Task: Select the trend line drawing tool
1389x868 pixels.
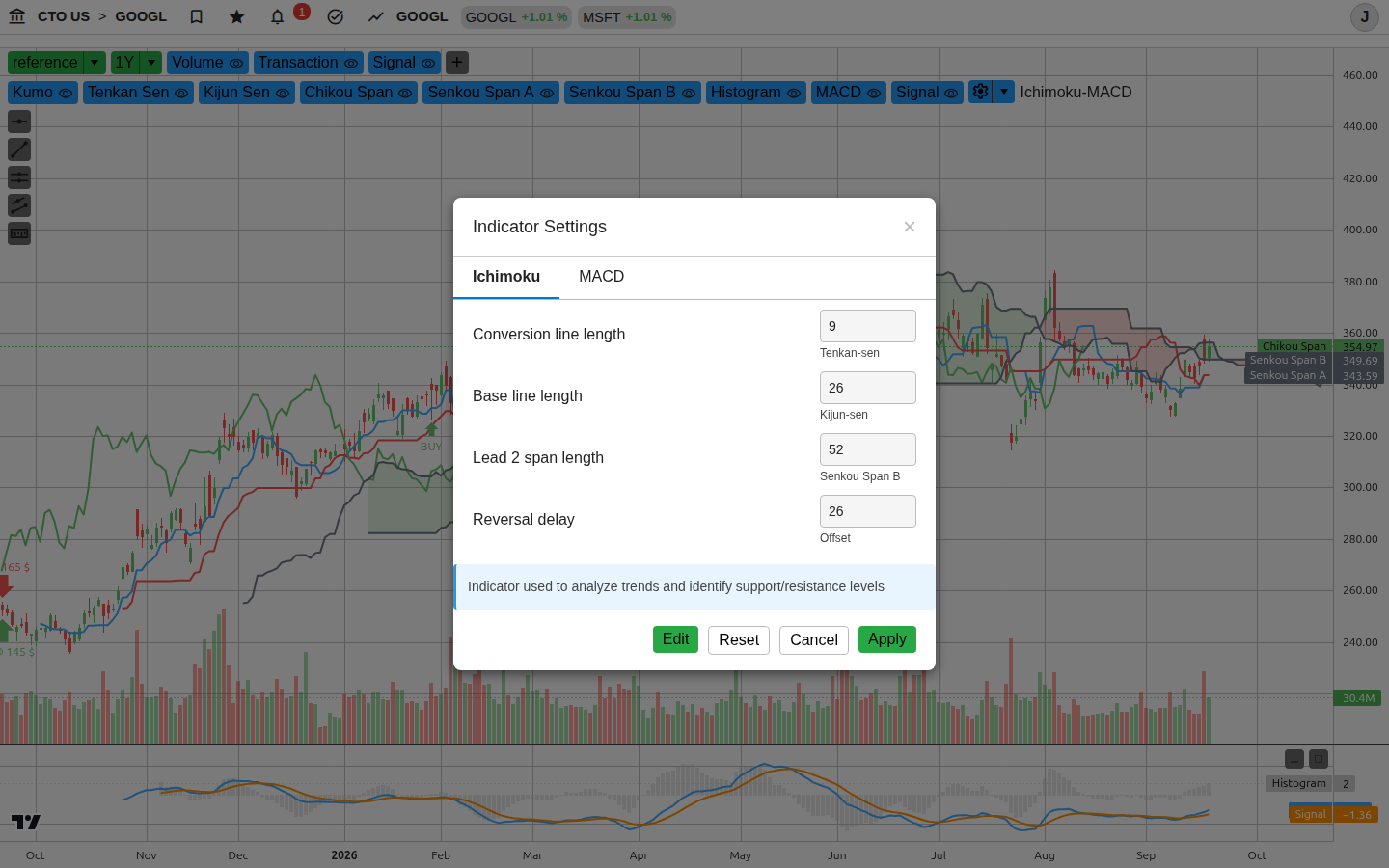Action: tap(19, 149)
